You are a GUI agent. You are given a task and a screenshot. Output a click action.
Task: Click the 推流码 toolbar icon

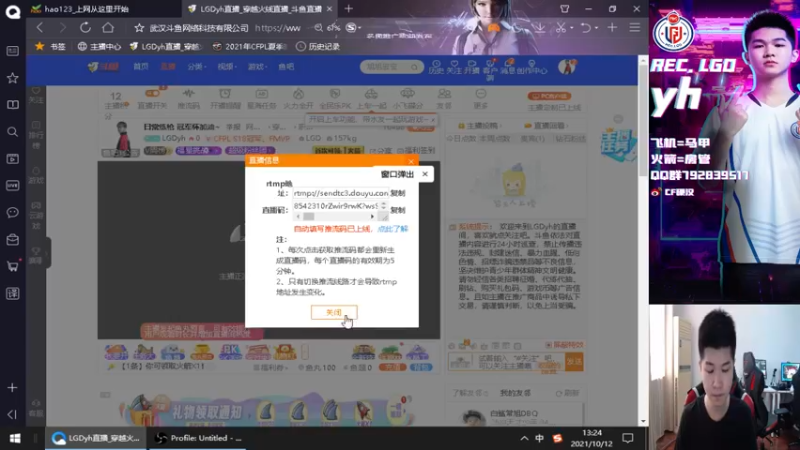click(189, 99)
